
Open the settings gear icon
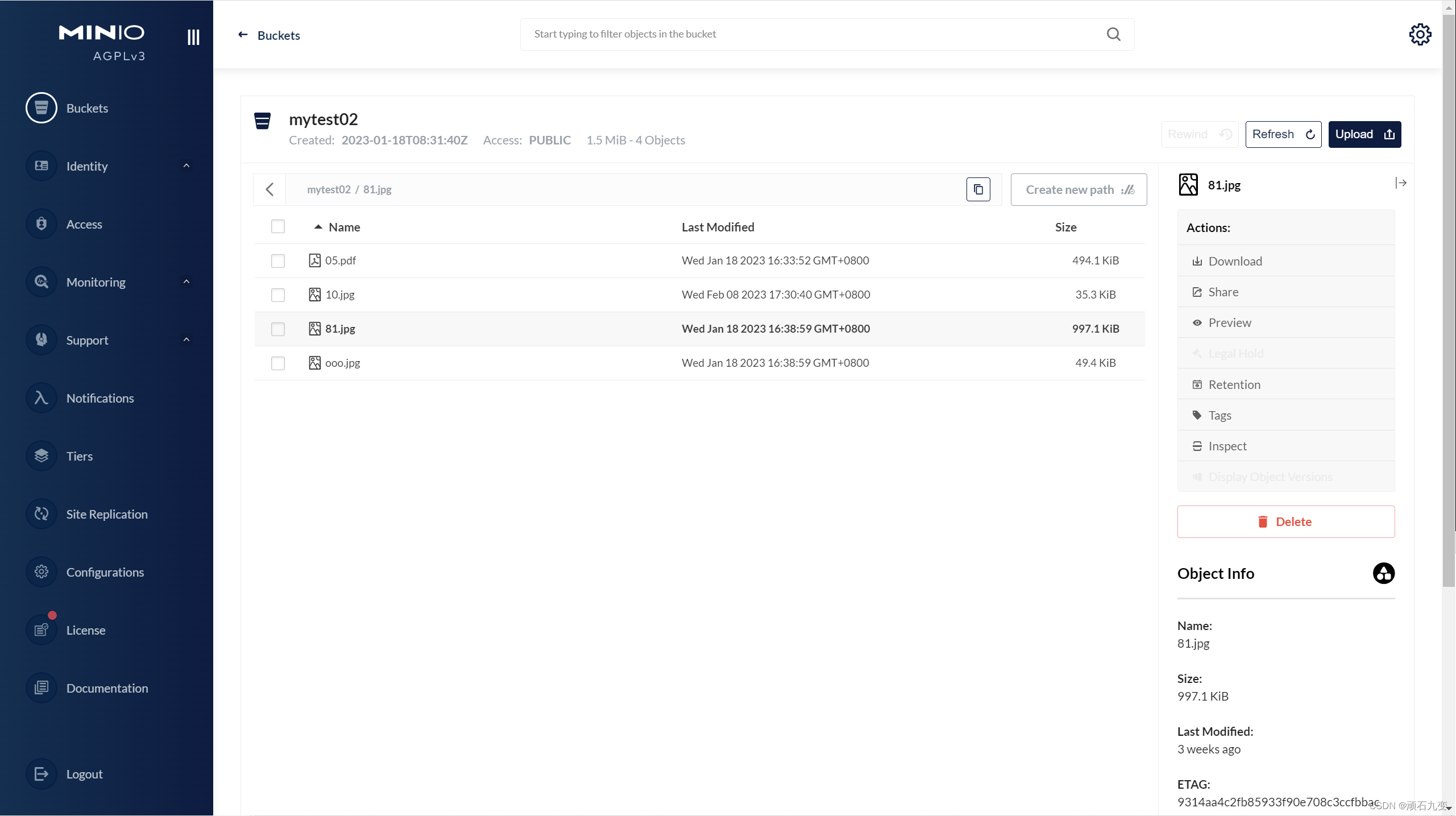1420,35
